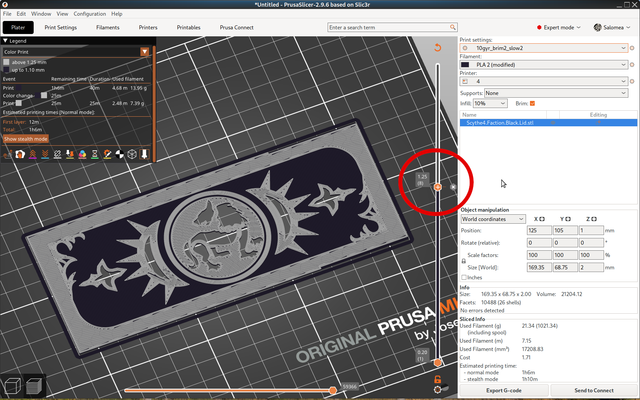
Task: Delete color change with X next to slider
Action: coord(453,187)
